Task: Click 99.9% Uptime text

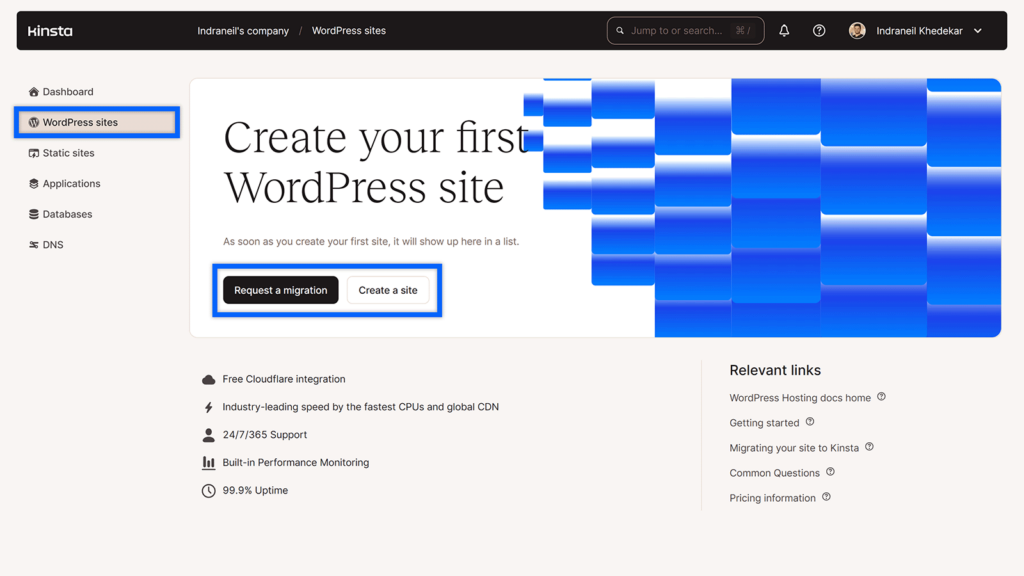Action: click(x=255, y=490)
